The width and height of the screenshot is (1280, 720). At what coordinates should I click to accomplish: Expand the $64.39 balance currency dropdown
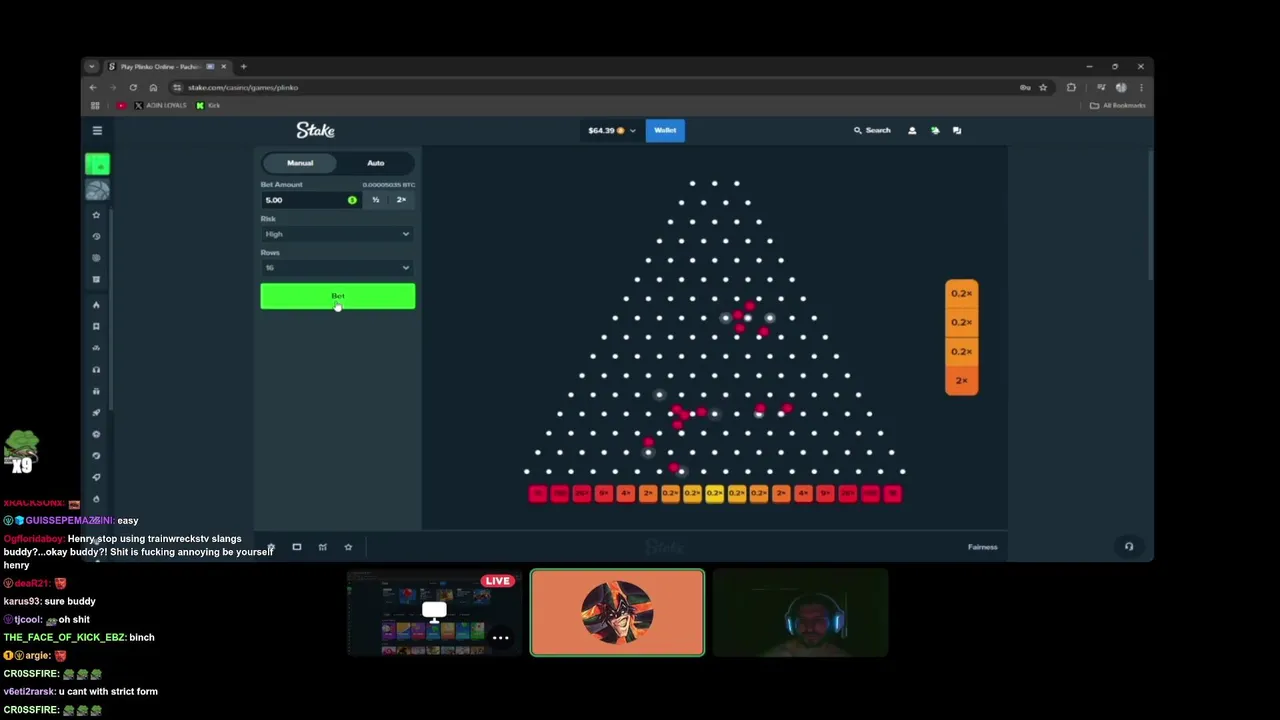click(x=611, y=130)
